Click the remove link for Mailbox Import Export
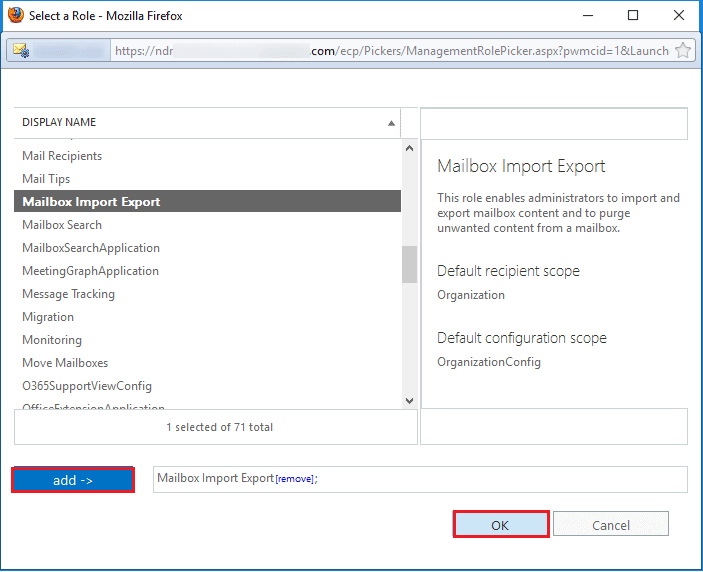This screenshot has height=572, width=703. [295, 479]
